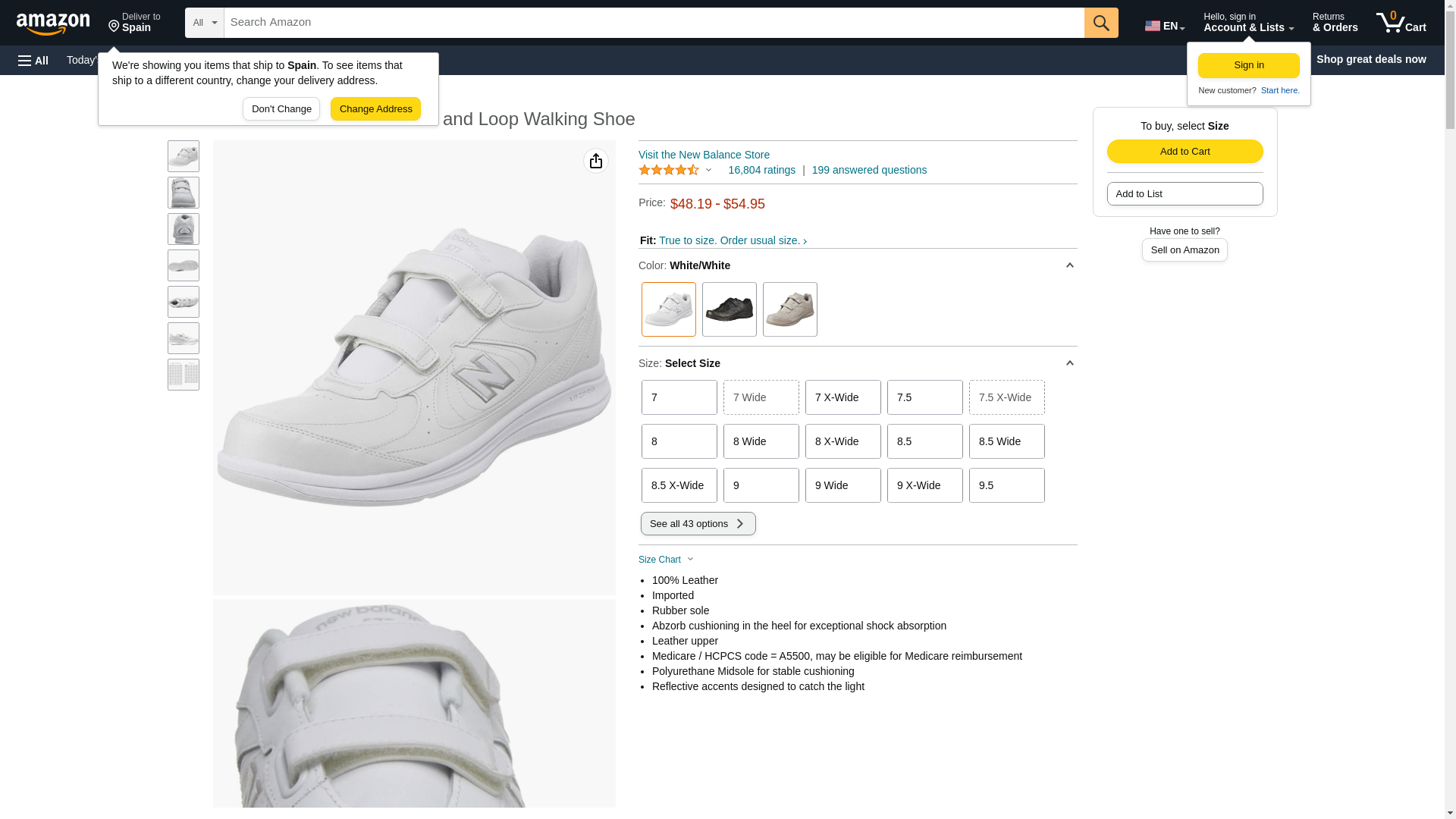Open the Add to List dropdown
Viewport: 1456px width, 819px height.
pos(1185,194)
